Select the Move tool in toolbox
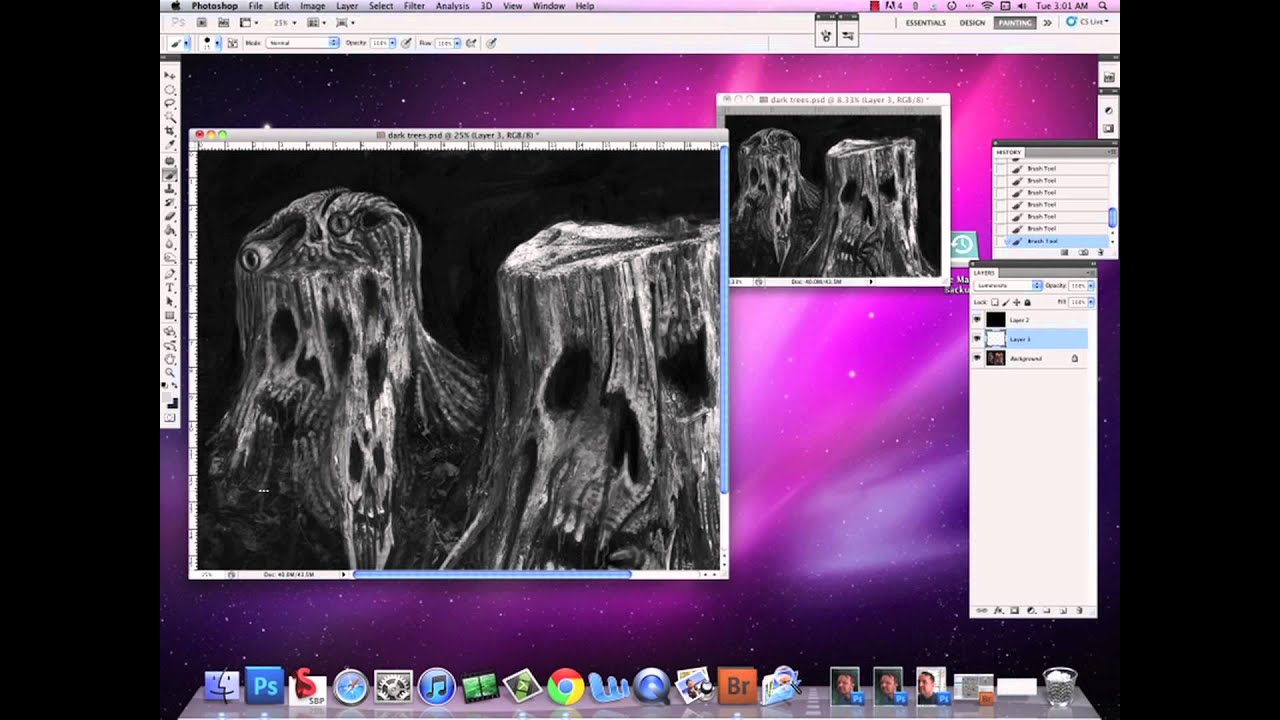This screenshot has height=720, width=1280. coord(170,76)
